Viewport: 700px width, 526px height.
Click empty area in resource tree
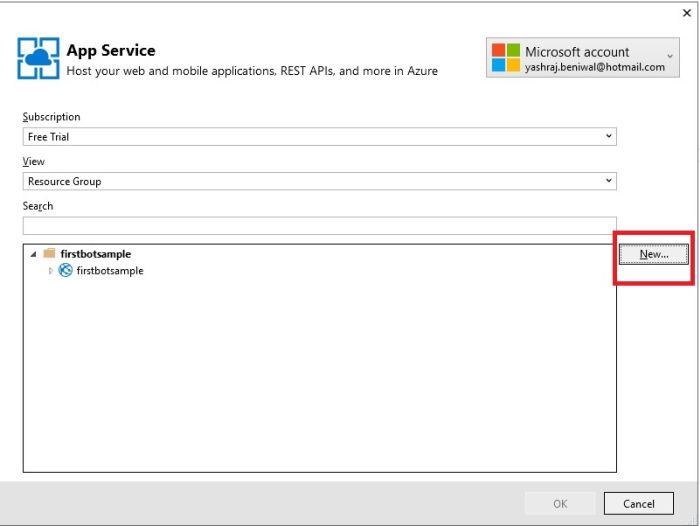[x=319, y=380]
